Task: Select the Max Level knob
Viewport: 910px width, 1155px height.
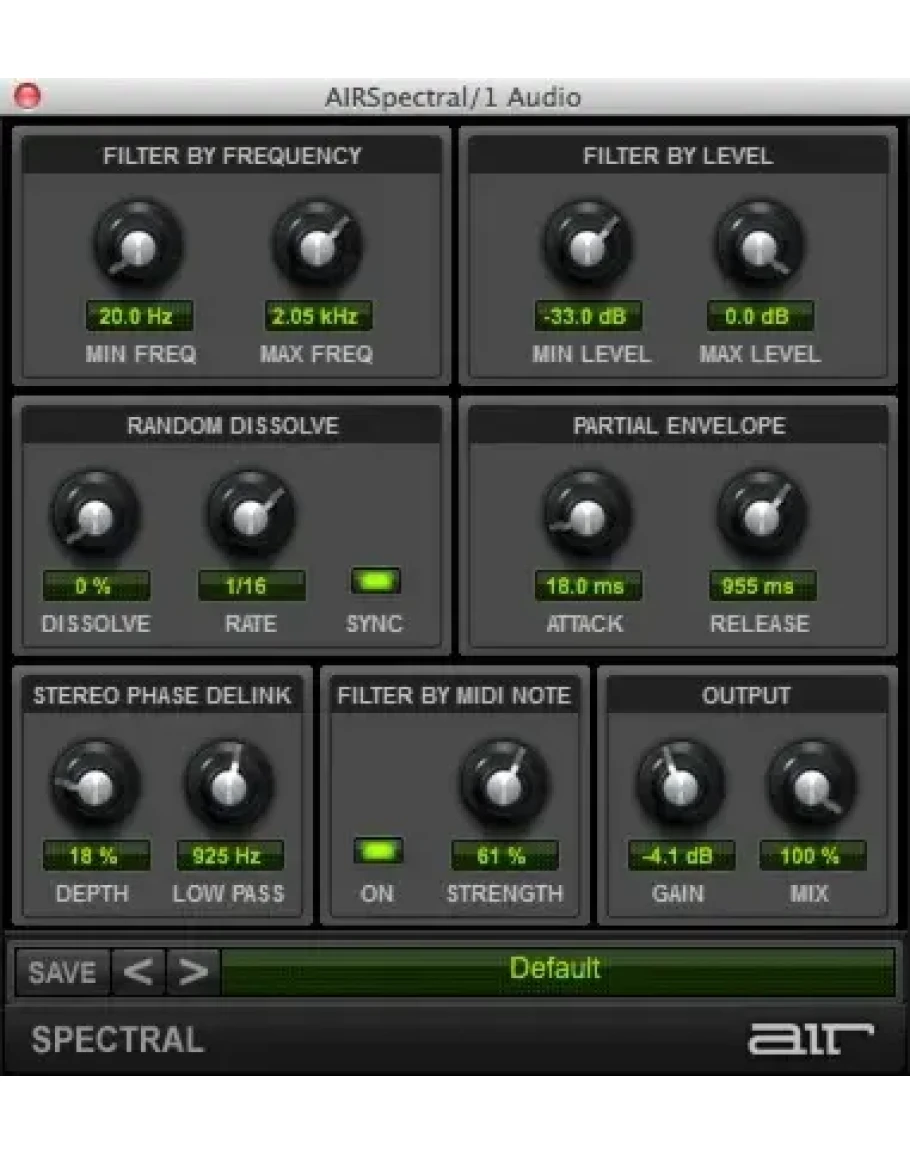Action: [760, 246]
